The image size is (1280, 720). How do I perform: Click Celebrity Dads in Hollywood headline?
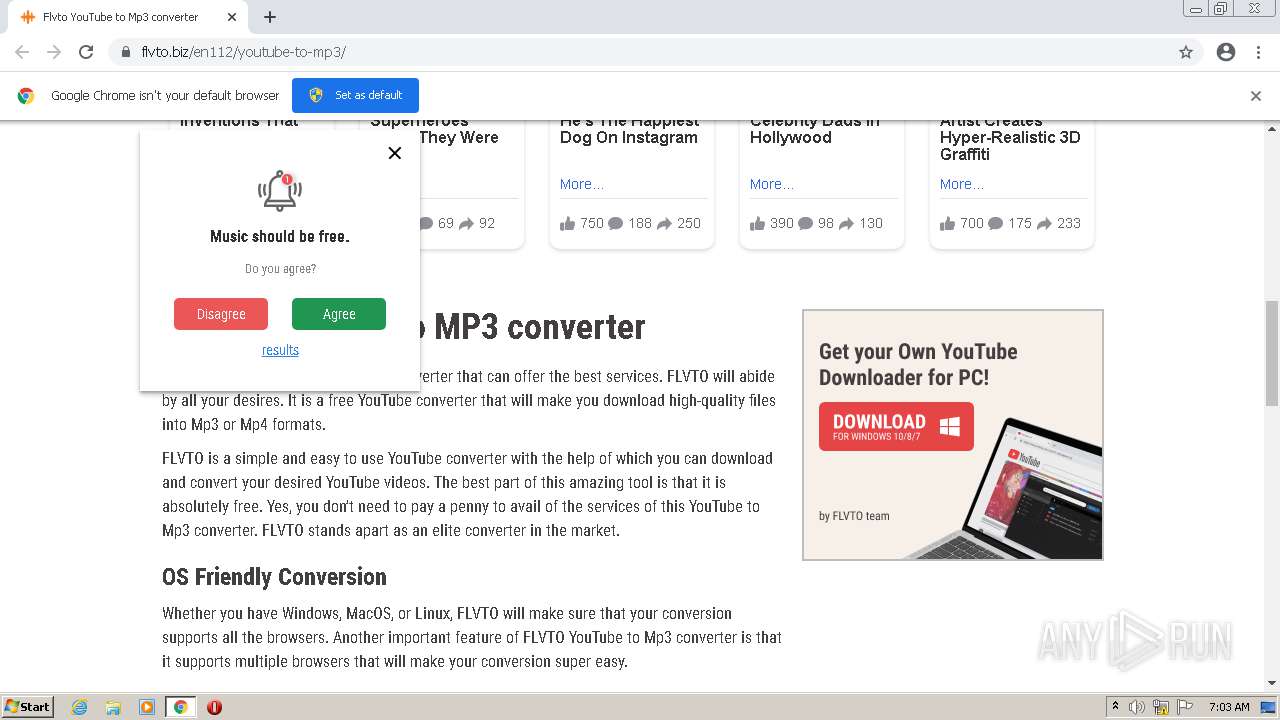[815, 130]
